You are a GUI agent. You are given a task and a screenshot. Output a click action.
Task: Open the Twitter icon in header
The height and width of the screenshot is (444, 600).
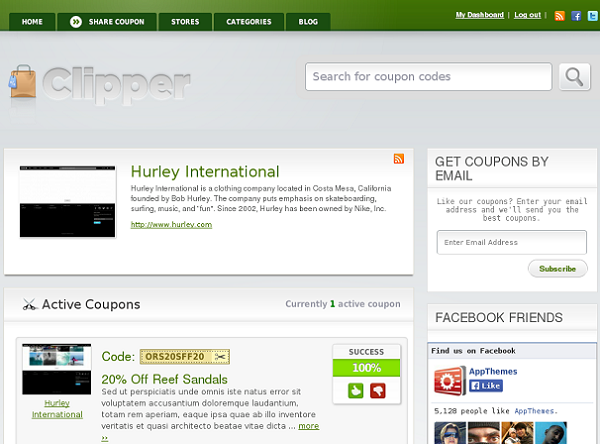pos(593,16)
